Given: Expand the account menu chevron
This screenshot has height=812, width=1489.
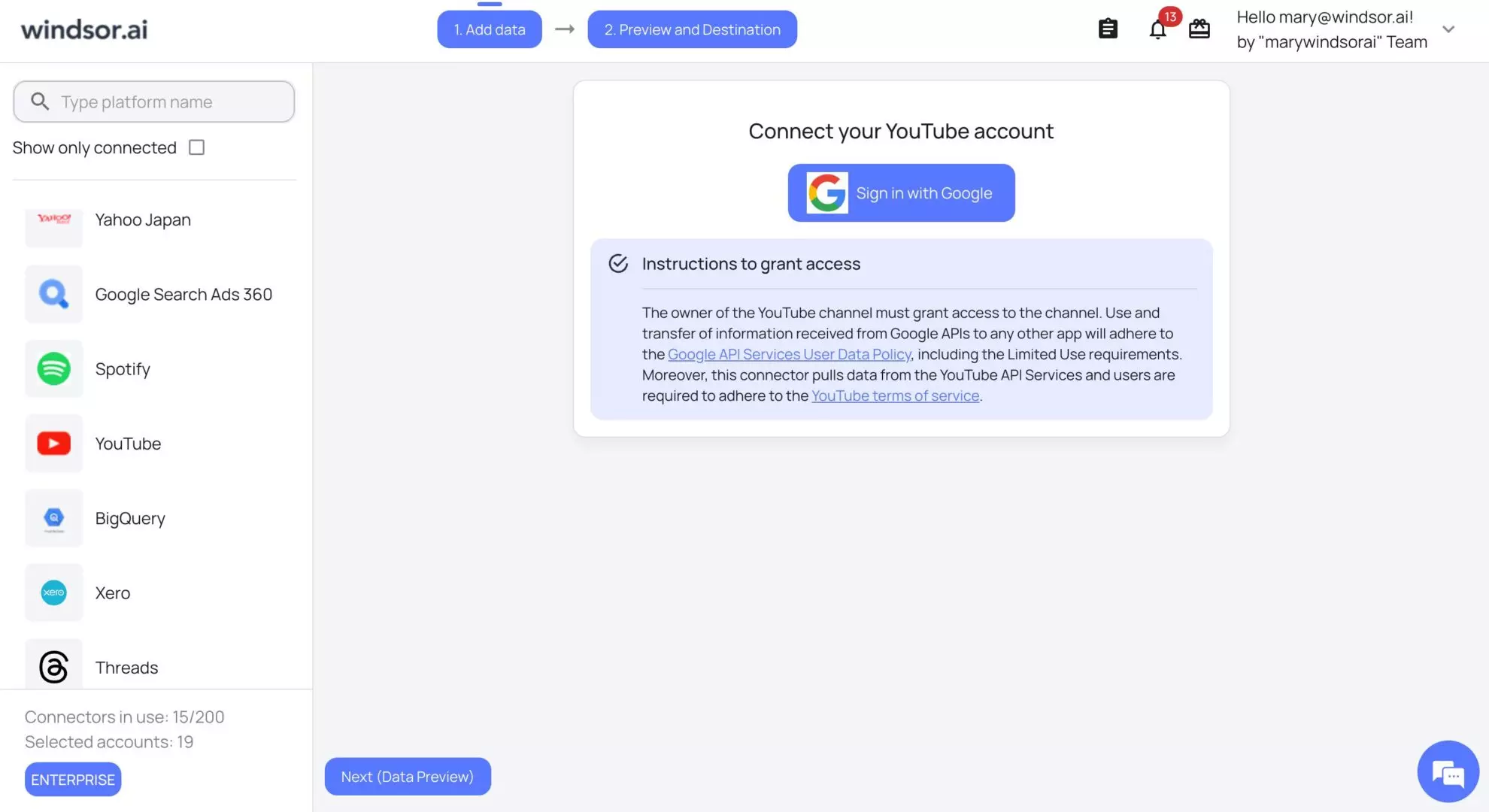Looking at the screenshot, I should (x=1449, y=29).
